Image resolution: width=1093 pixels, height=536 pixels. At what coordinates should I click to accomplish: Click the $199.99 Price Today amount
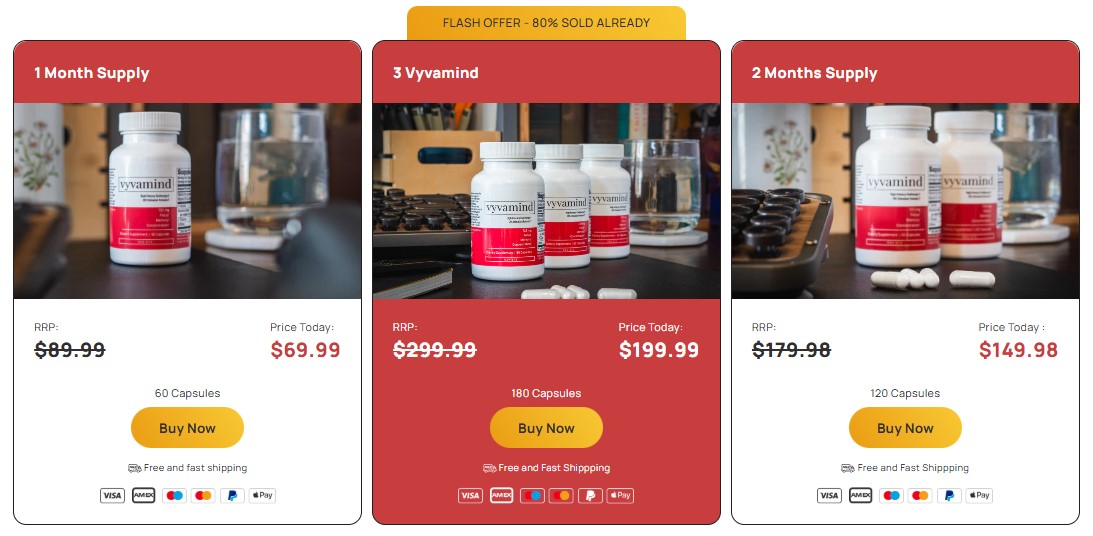coord(659,350)
